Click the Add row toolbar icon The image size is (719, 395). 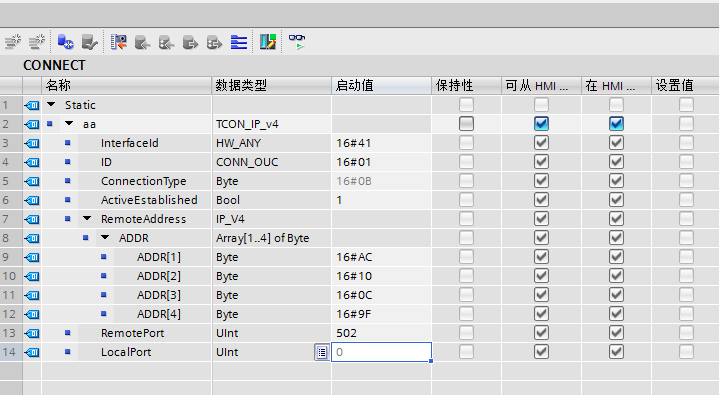click(37, 42)
